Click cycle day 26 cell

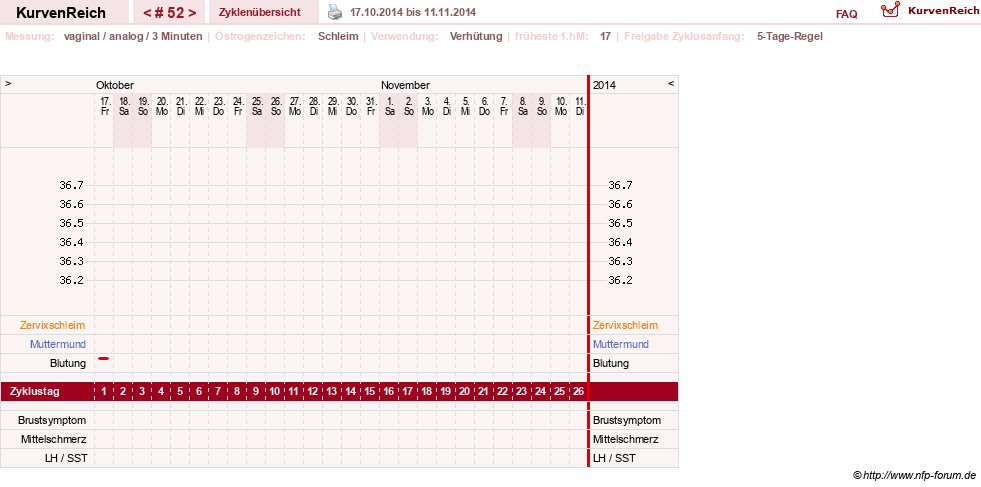click(579, 392)
